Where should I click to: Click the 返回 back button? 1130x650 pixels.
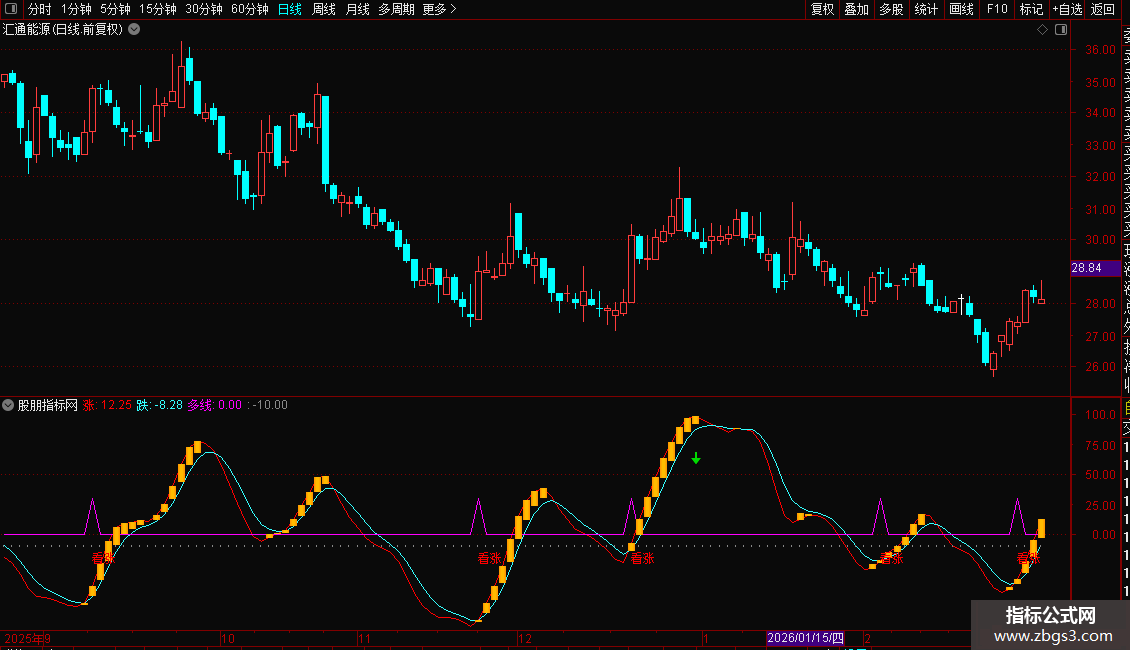point(1103,9)
